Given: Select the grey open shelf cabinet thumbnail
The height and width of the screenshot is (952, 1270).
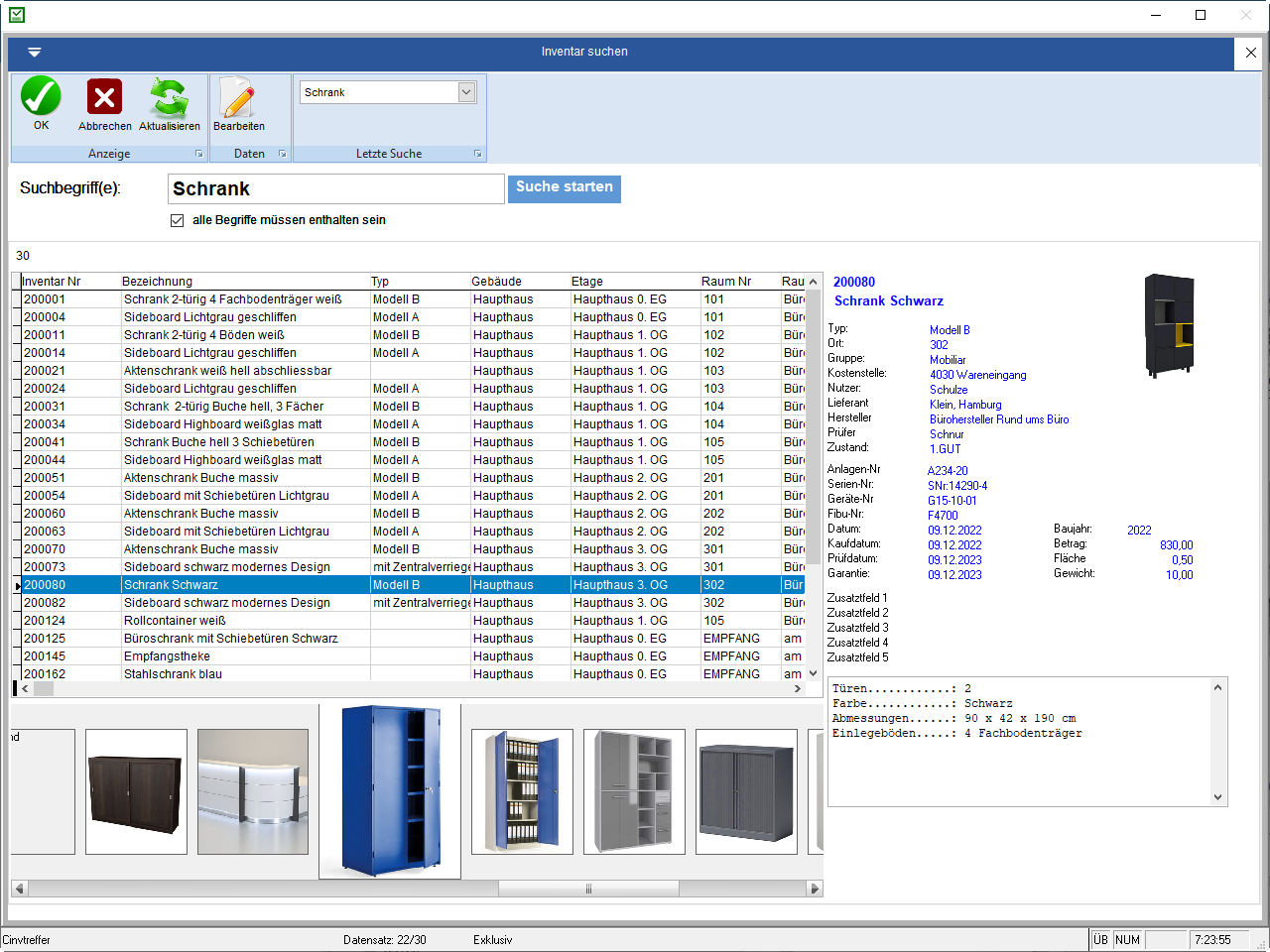Looking at the screenshot, I should (634, 791).
